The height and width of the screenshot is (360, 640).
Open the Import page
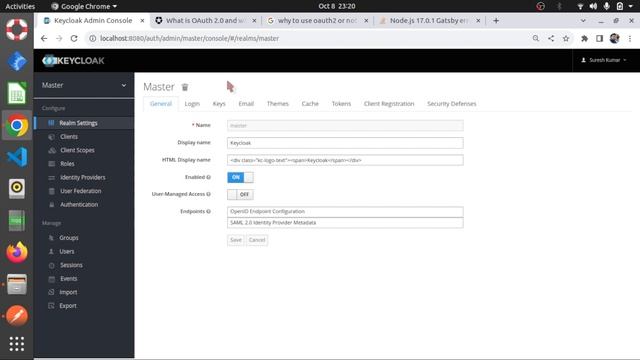point(68,292)
